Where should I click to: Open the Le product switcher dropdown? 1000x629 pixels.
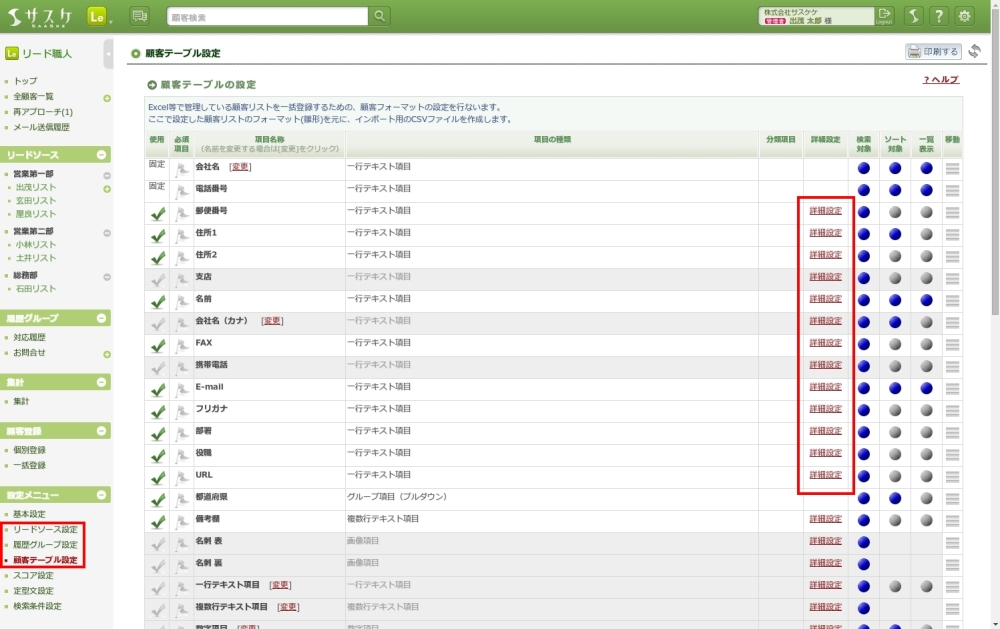pos(100,17)
